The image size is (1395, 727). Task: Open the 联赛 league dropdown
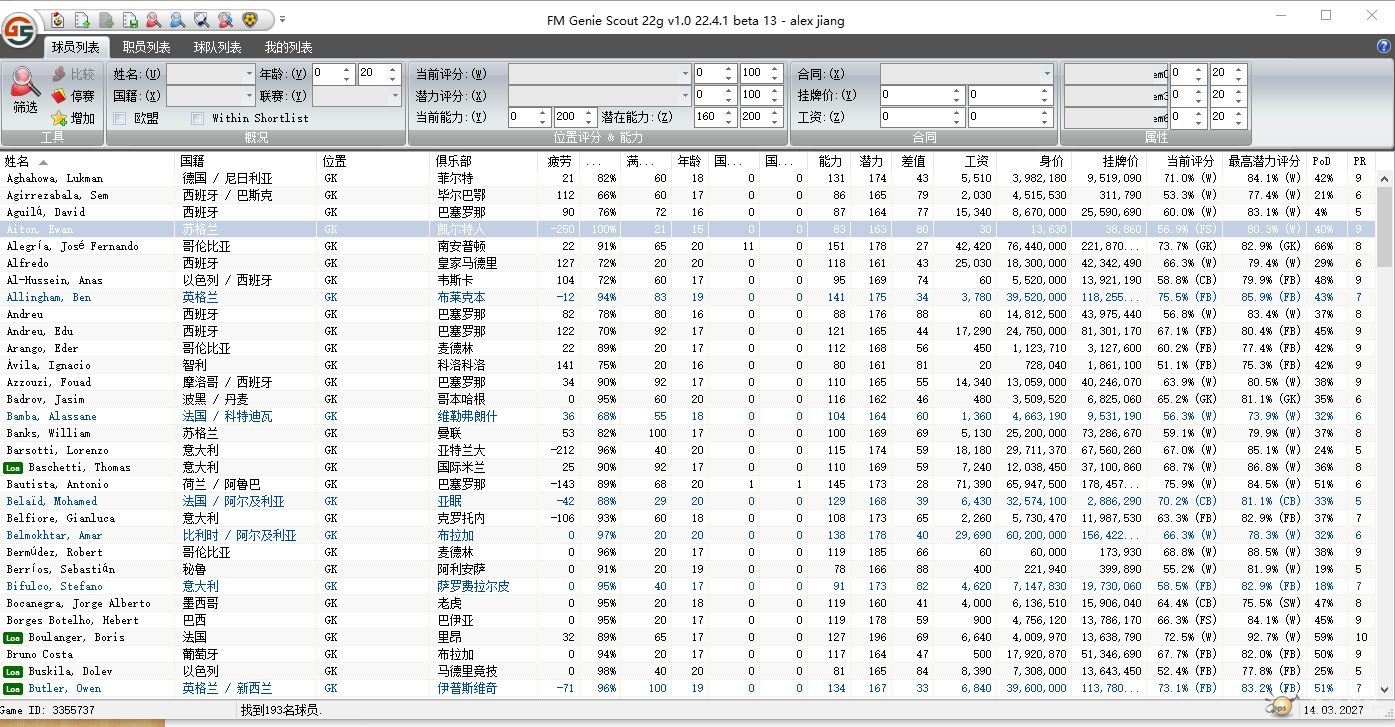[x=394, y=96]
